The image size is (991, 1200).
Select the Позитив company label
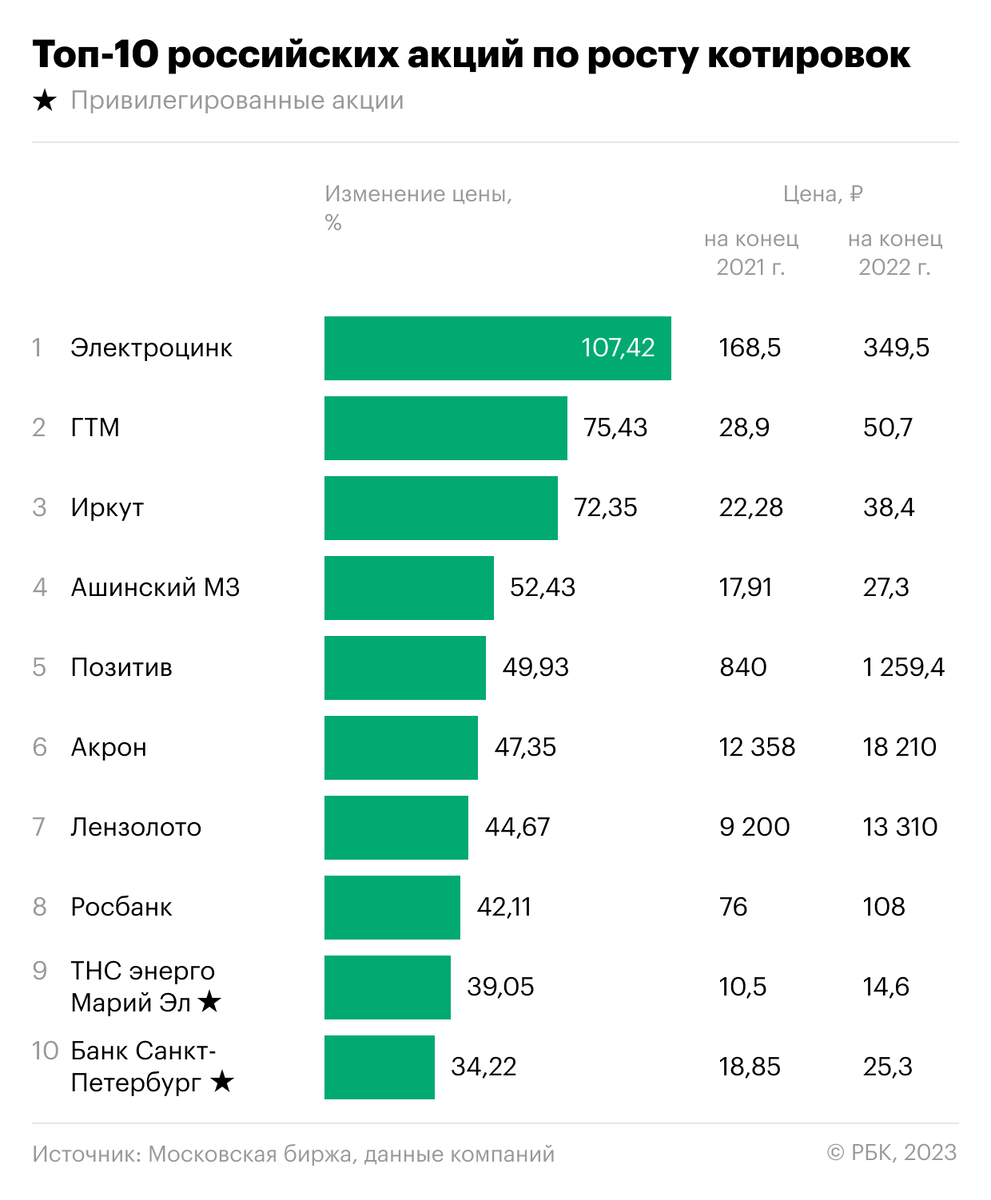[x=121, y=667]
